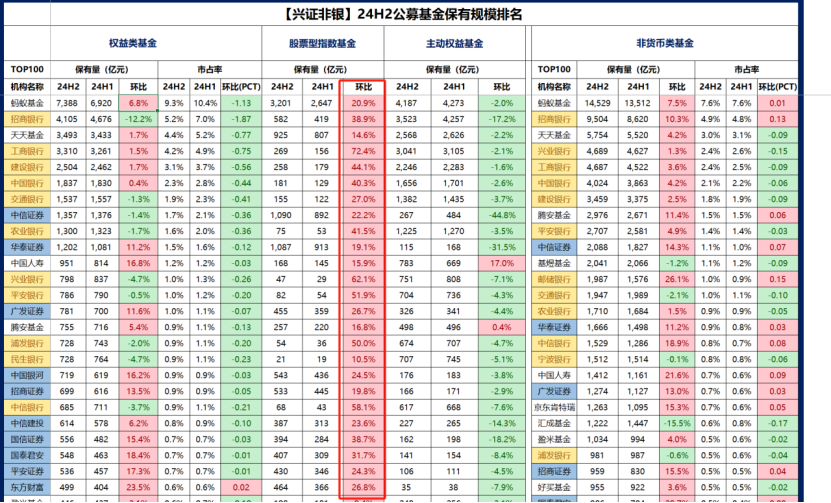The image size is (831, 503).
Task: Select 浦发银行 index fund change 50.0%
Action: point(363,343)
